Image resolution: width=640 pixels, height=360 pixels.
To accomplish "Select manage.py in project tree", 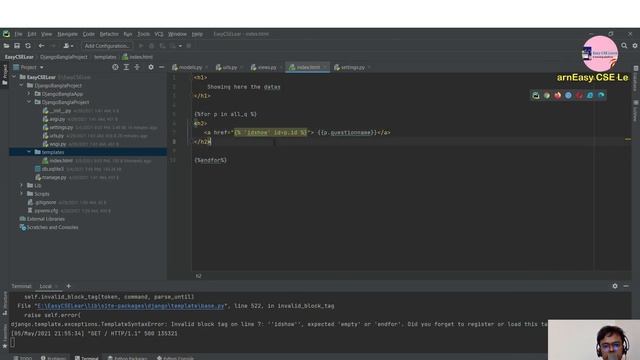I will (54, 178).
